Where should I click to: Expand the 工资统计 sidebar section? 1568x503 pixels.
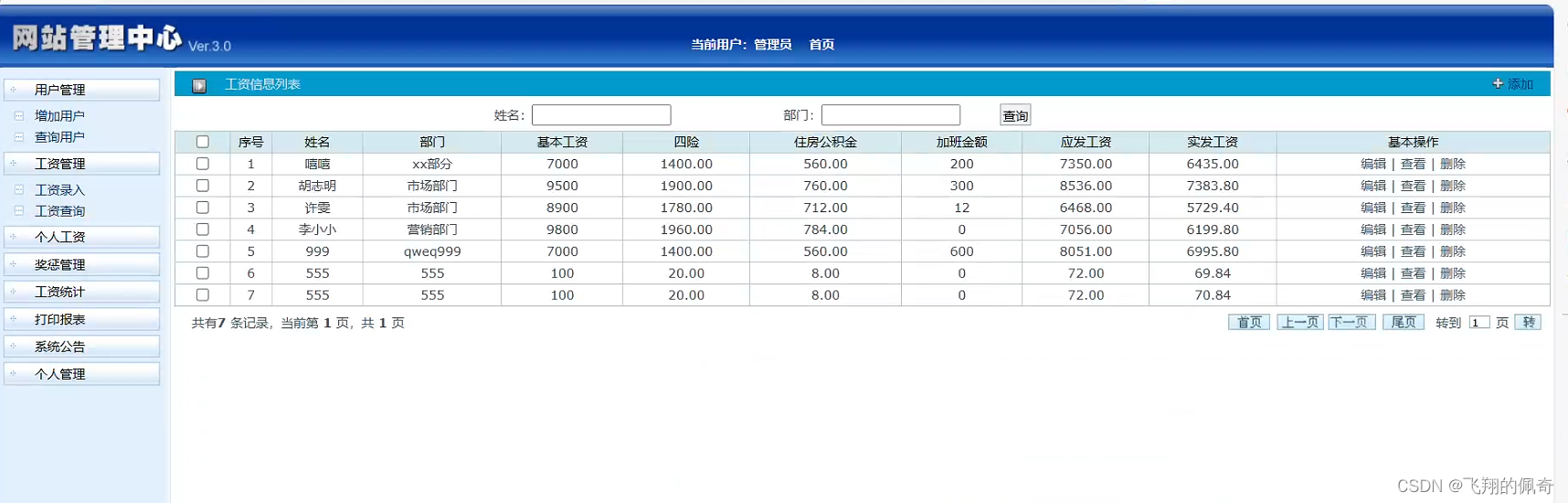(x=82, y=292)
